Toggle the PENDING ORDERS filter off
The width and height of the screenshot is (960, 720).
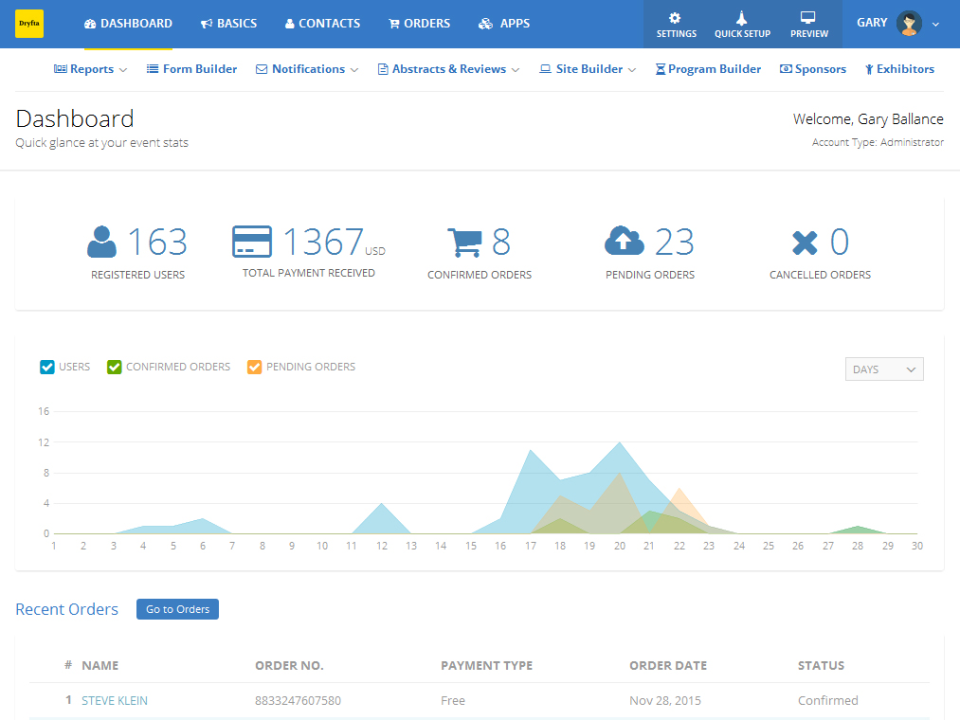[254, 367]
